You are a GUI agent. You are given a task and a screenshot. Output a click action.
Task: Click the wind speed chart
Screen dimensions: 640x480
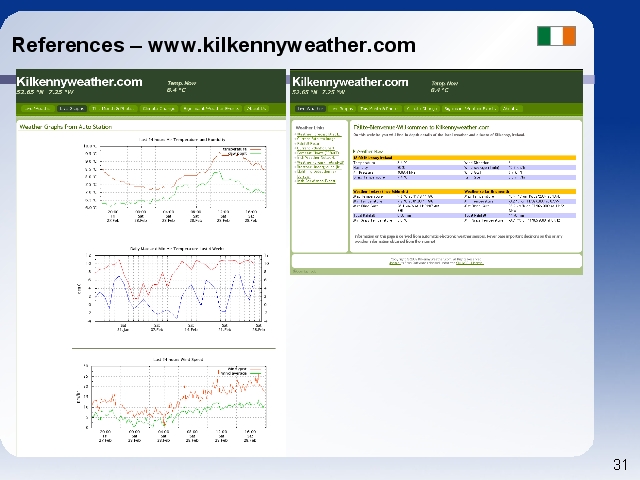pyautogui.click(x=171, y=400)
